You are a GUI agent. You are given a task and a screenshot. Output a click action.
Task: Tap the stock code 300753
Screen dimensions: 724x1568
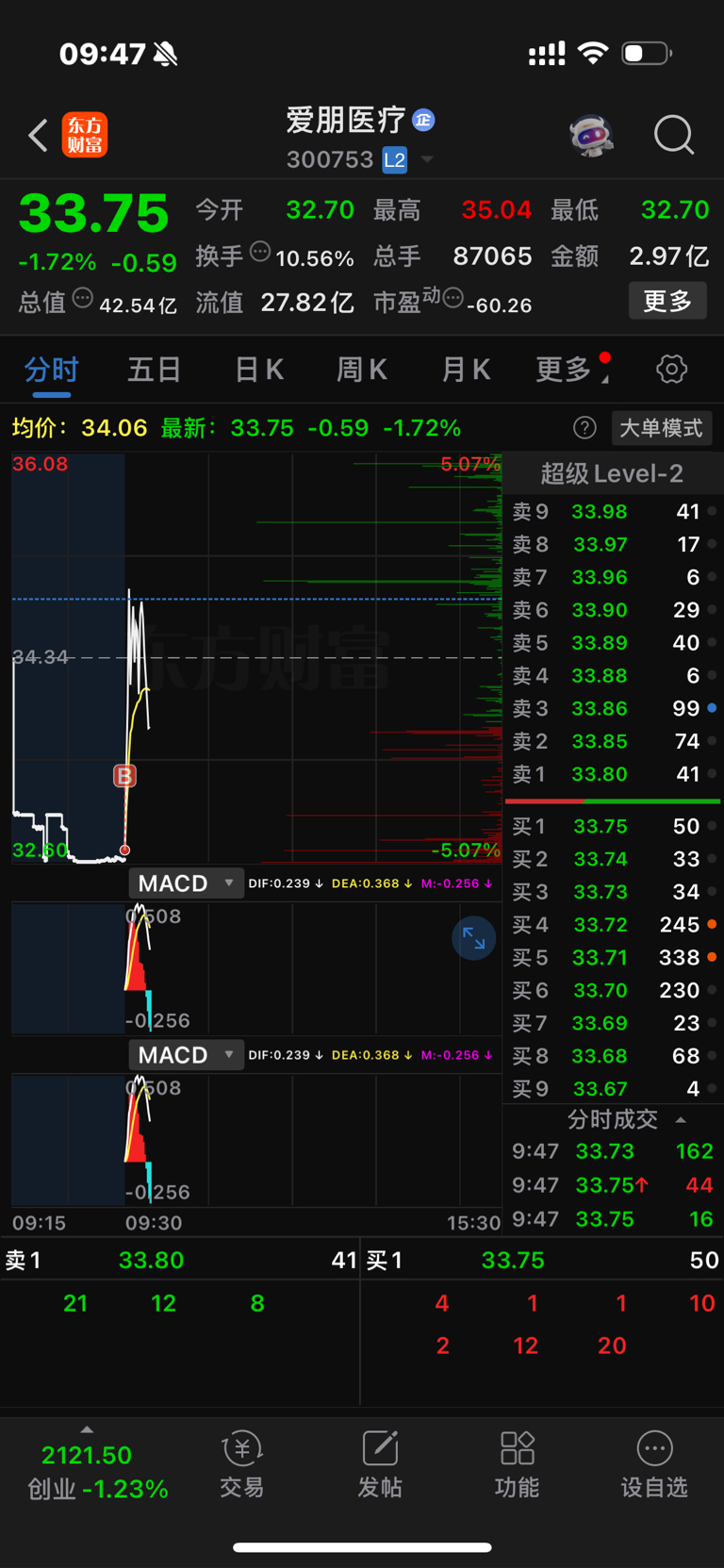pyautogui.click(x=330, y=159)
